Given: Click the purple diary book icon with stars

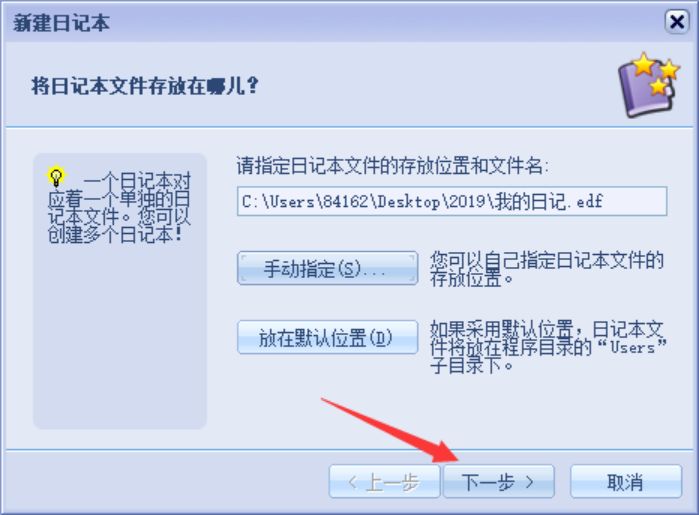Looking at the screenshot, I should click(648, 85).
